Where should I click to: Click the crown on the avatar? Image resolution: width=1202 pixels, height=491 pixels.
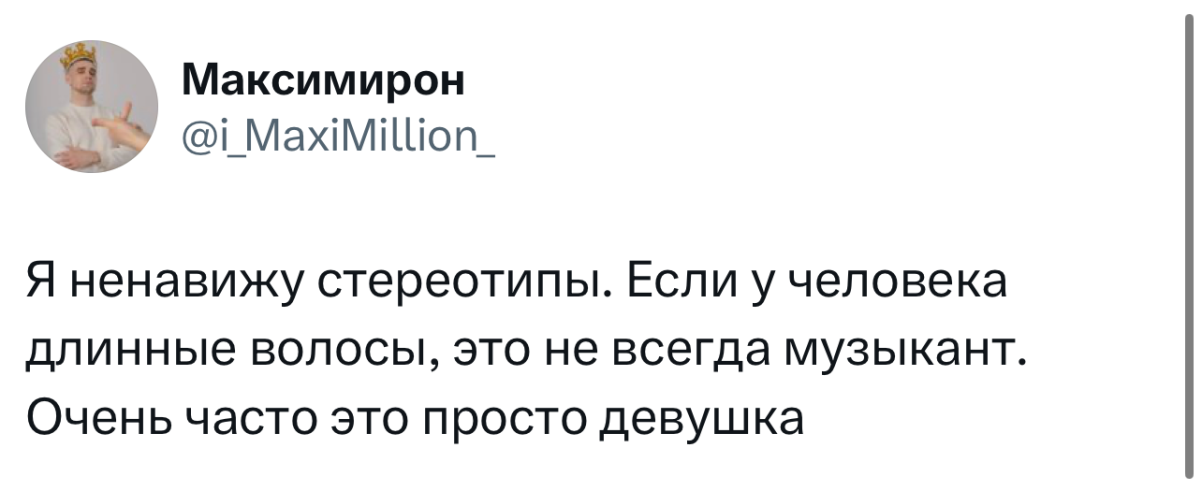[x=77, y=55]
